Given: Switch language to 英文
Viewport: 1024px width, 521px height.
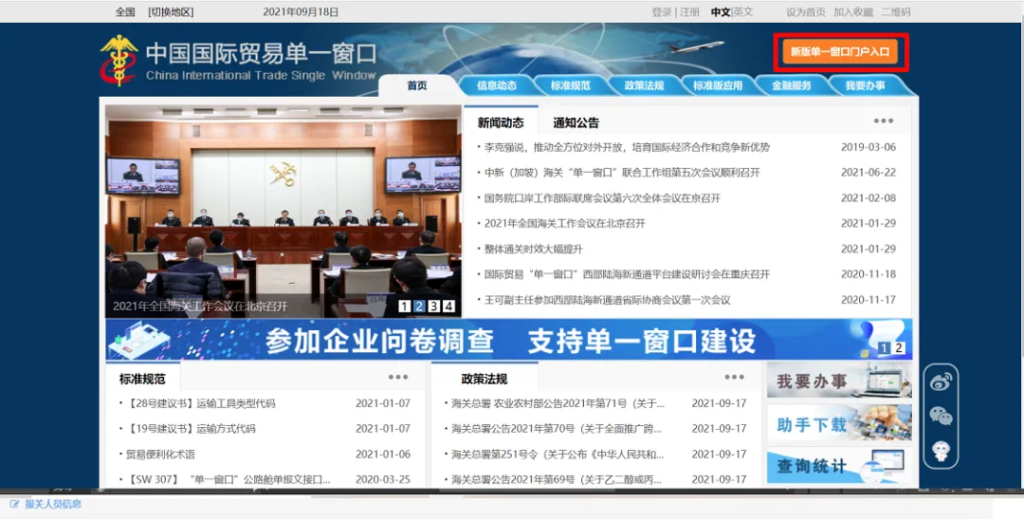Looking at the screenshot, I should (743, 12).
